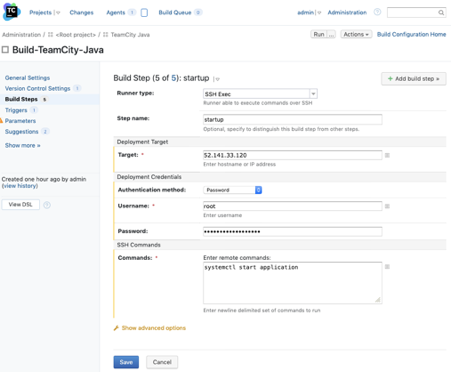Click the TeamCity Java project grid icon in breadcrumb
The width and height of the screenshot is (451, 372).
tap(106, 35)
